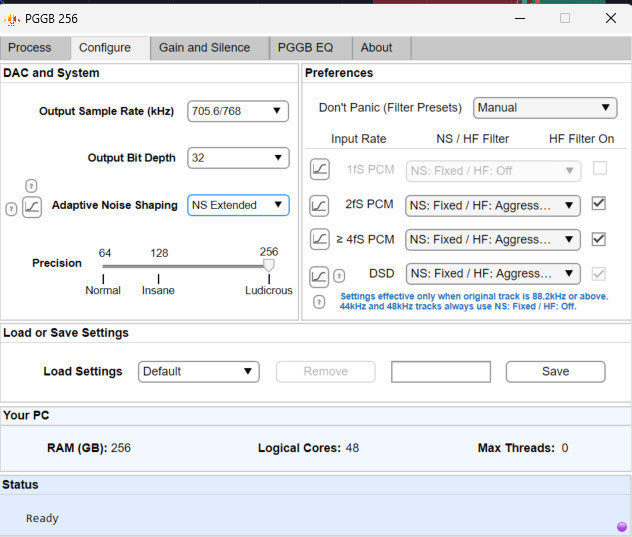Open the filter graph for 2fS PCM
This screenshot has width=632, height=537.
click(319, 205)
